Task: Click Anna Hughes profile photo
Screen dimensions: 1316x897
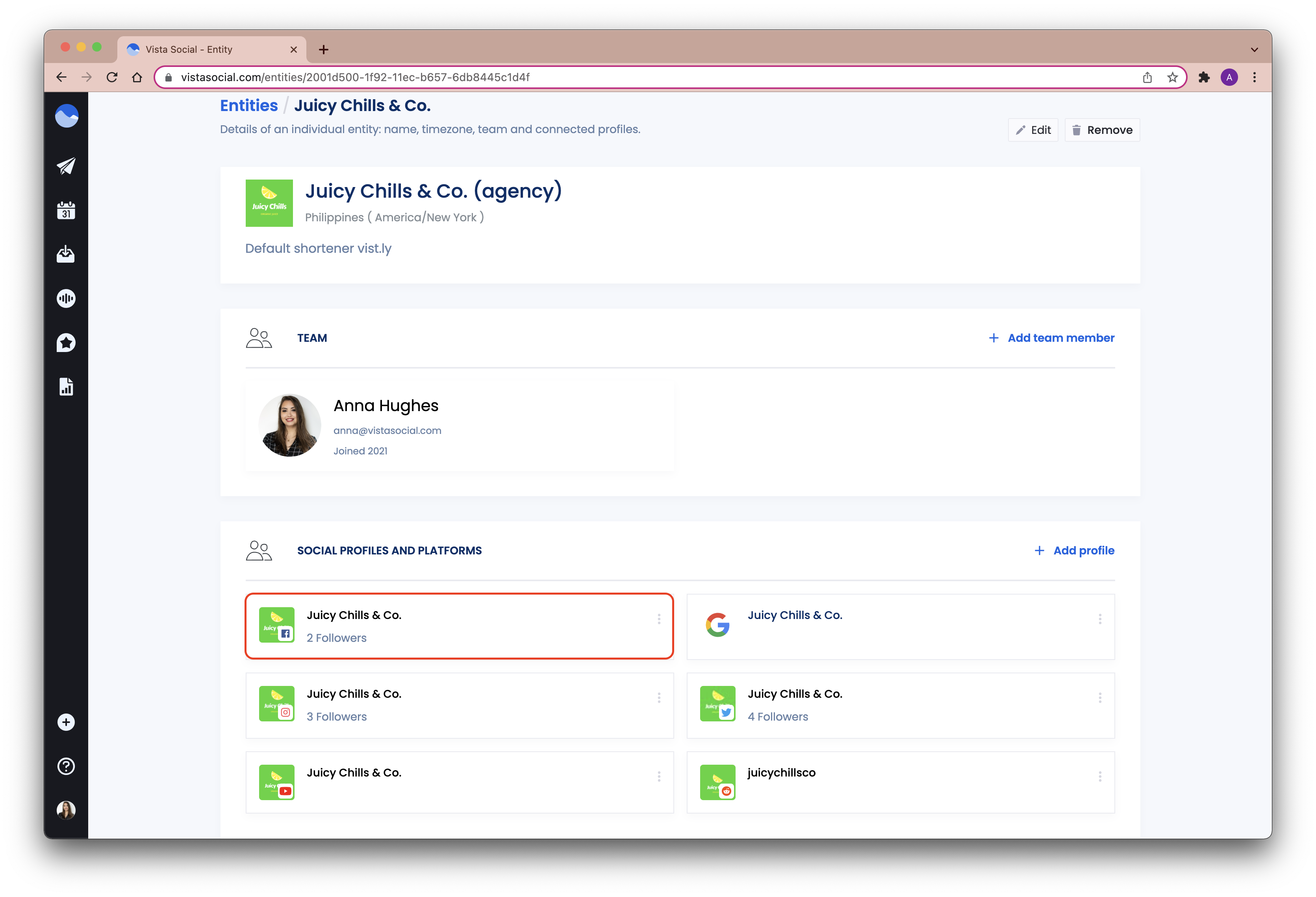Action: [289, 425]
